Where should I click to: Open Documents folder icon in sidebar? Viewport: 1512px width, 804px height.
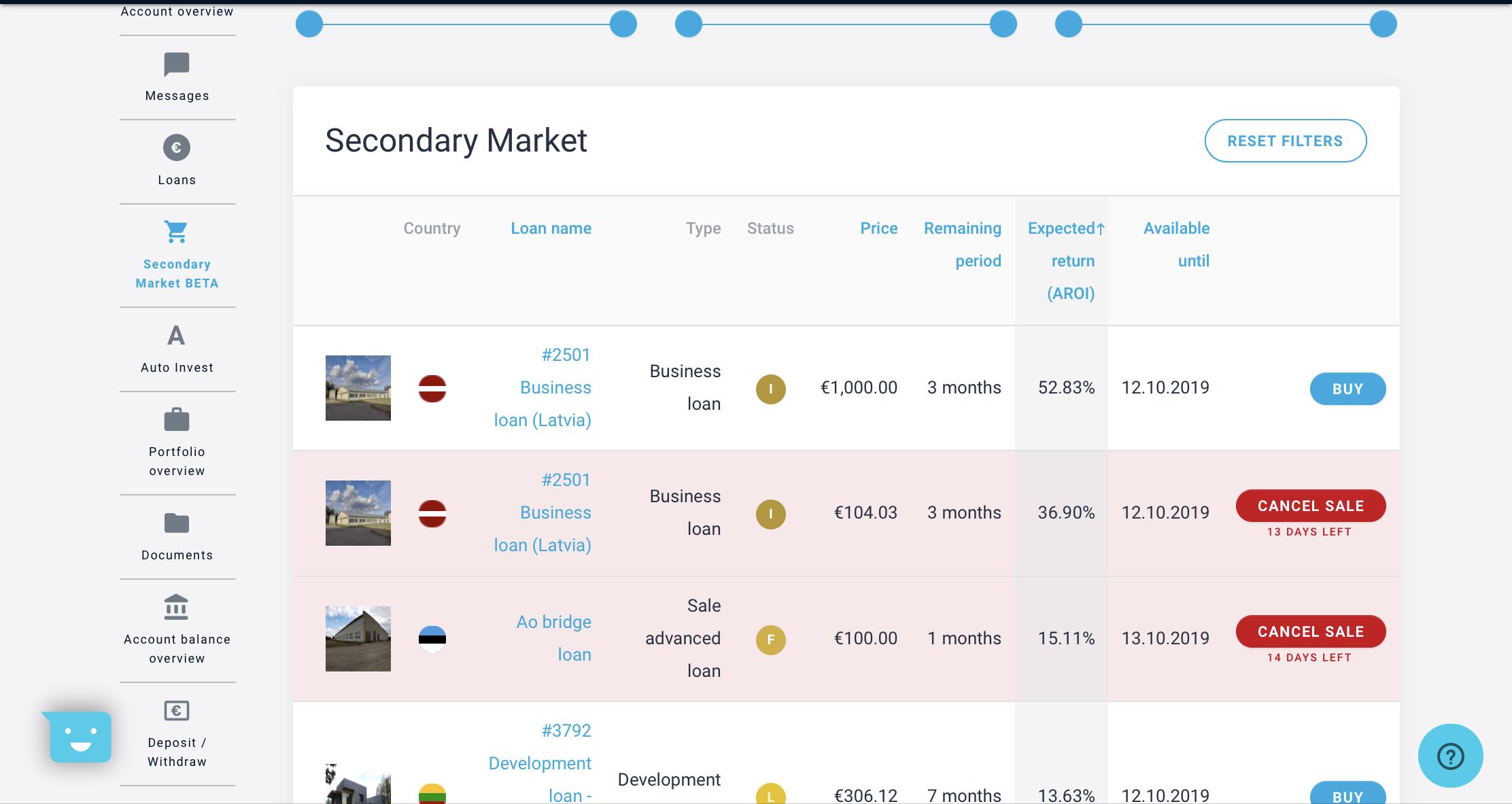177,523
